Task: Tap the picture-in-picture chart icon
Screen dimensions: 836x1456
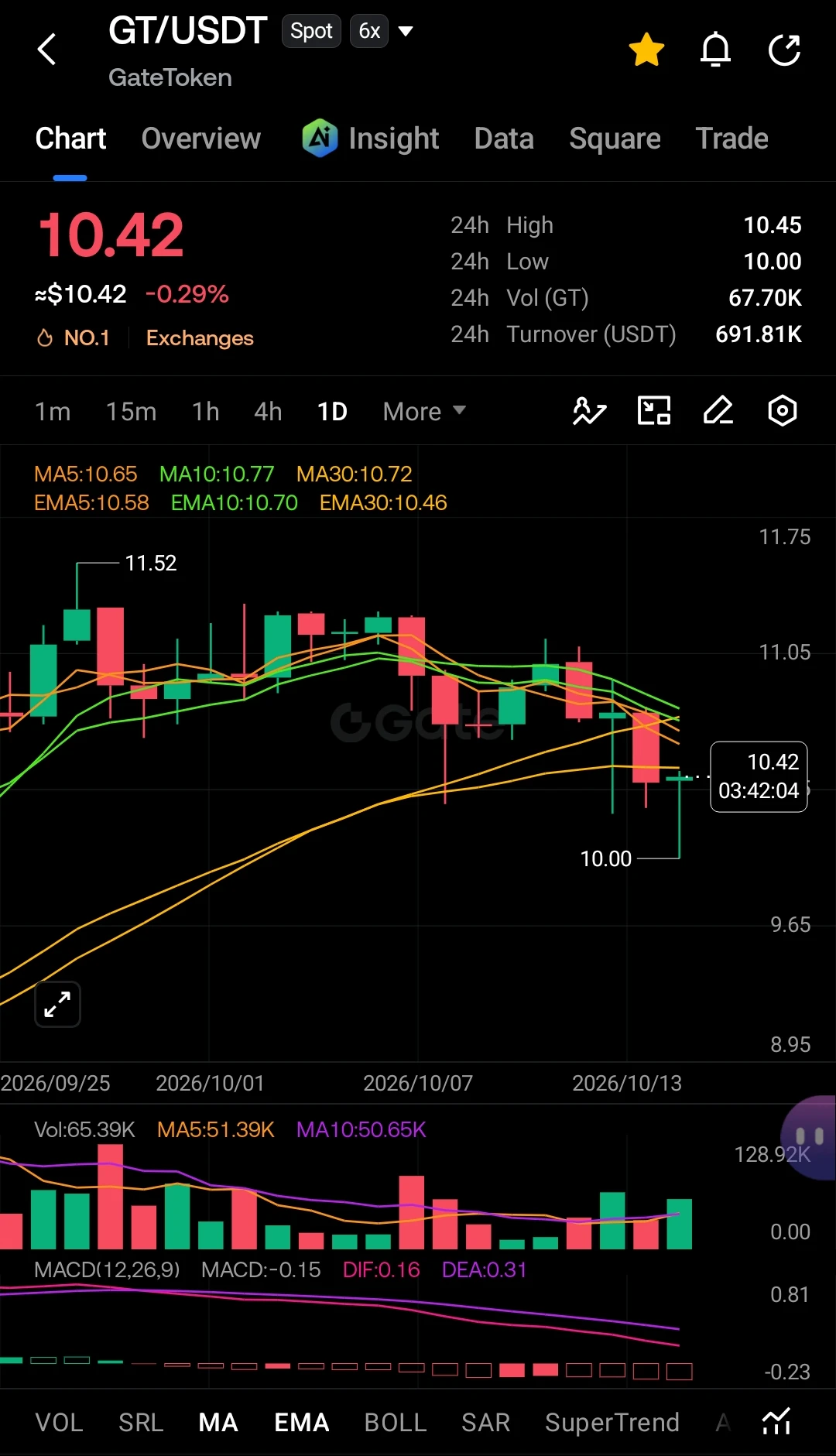Action: (654, 411)
